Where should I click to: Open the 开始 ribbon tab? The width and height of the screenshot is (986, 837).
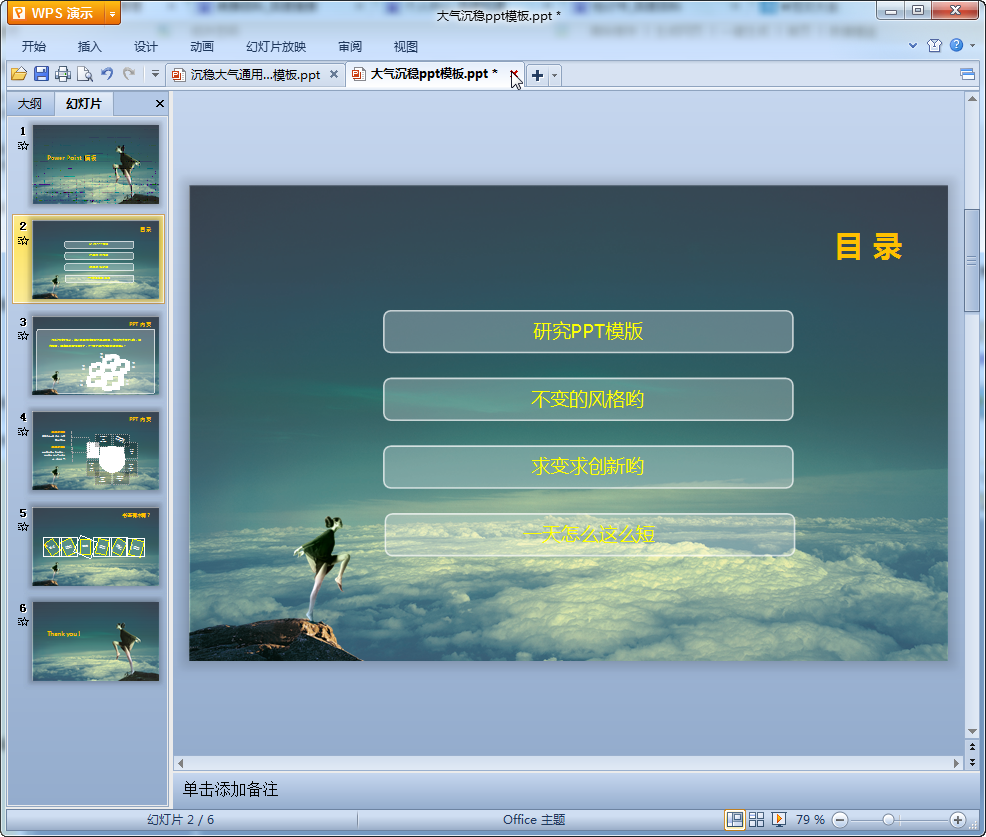click(x=33, y=47)
